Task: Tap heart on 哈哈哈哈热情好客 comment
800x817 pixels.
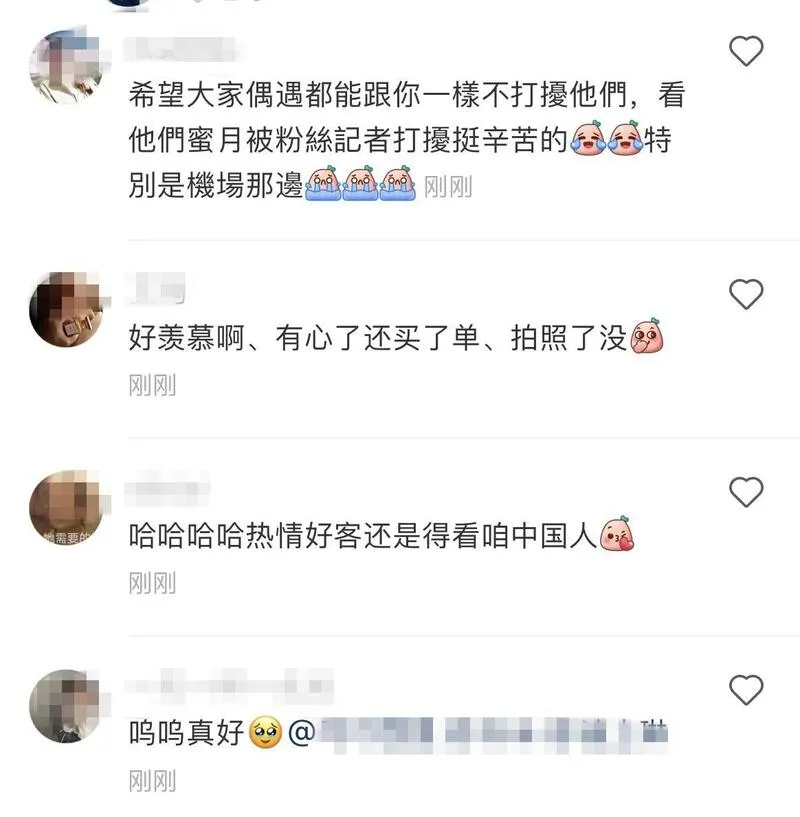Action: point(746,491)
